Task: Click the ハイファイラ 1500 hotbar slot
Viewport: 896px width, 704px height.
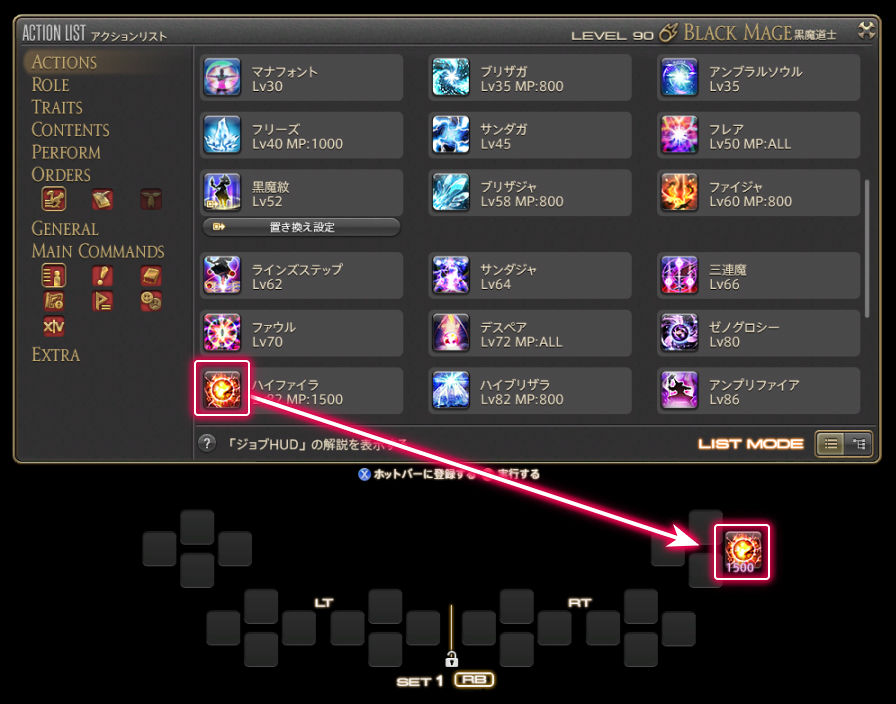Action: click(x=742, y=551)
